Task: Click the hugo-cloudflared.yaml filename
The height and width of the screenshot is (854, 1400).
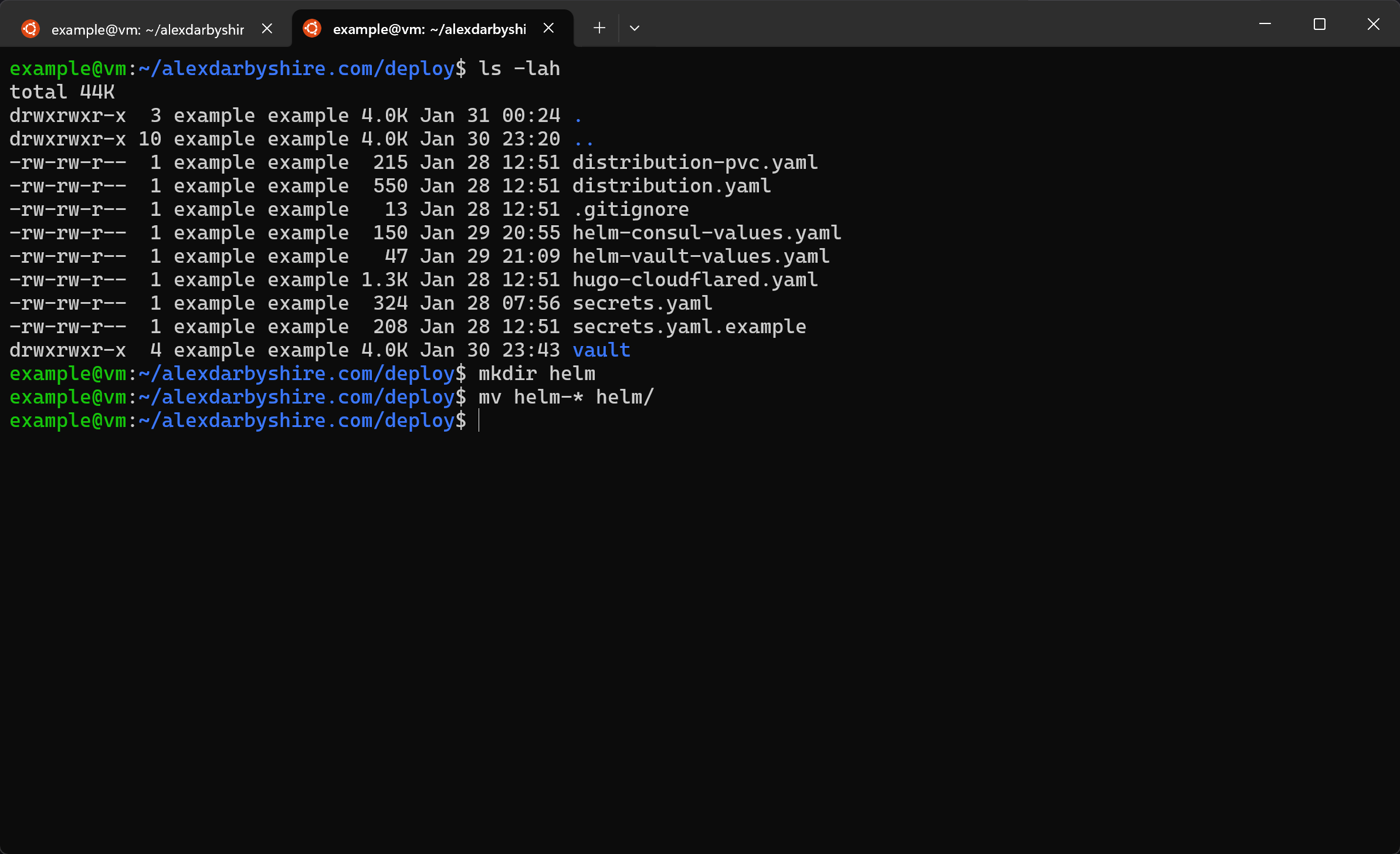Action: click(695, 280)
